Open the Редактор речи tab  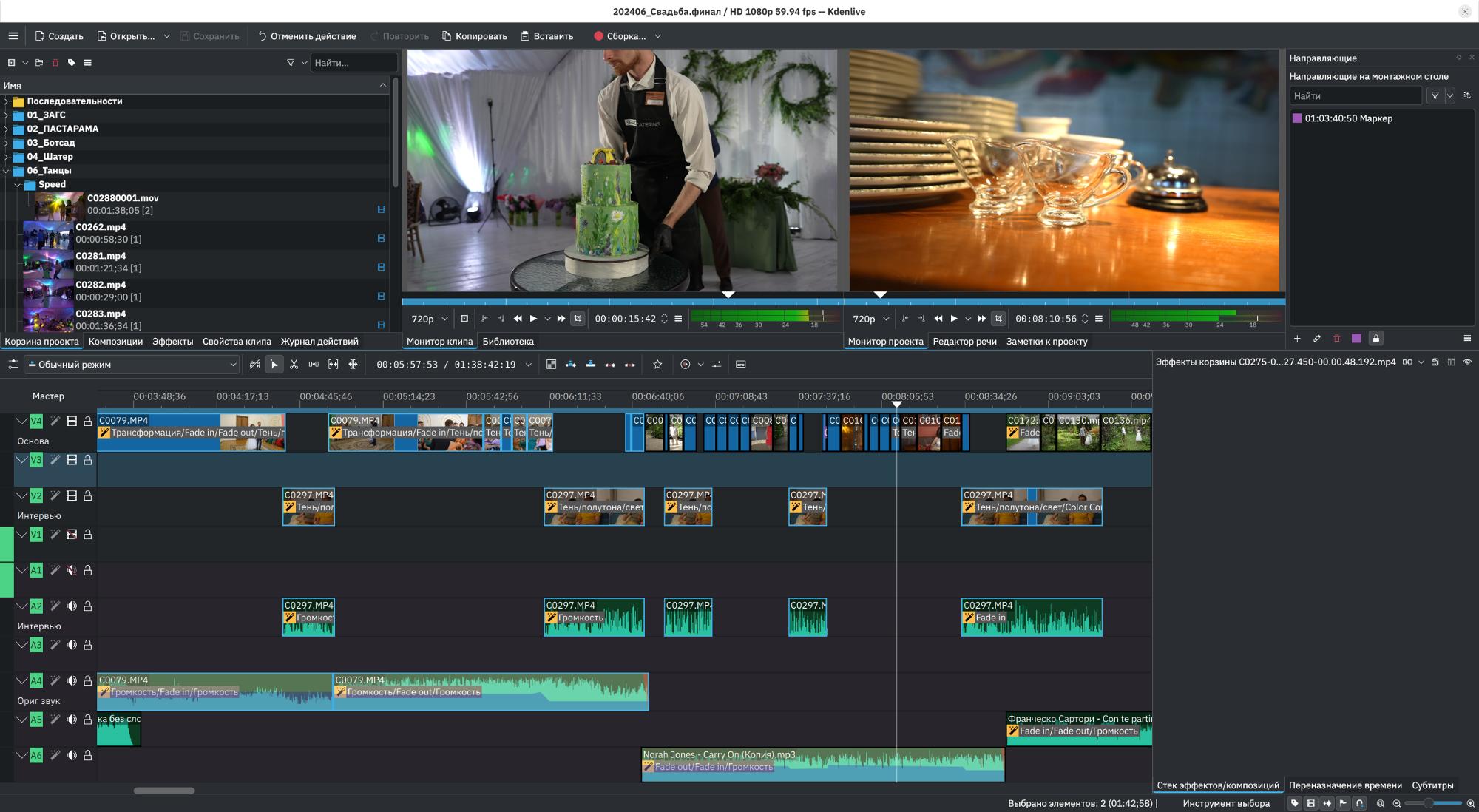tap(964, 342)
